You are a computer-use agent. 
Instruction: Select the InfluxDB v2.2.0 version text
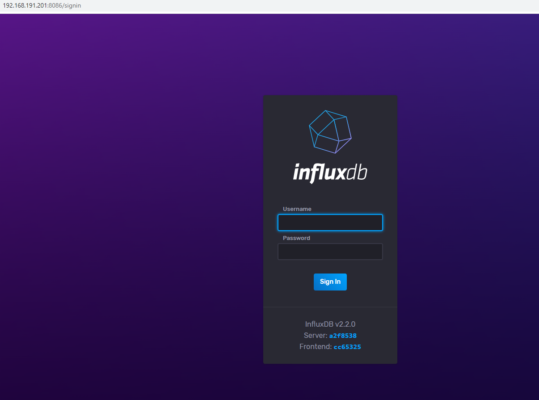pyautogui.click(x=330, y=324)
